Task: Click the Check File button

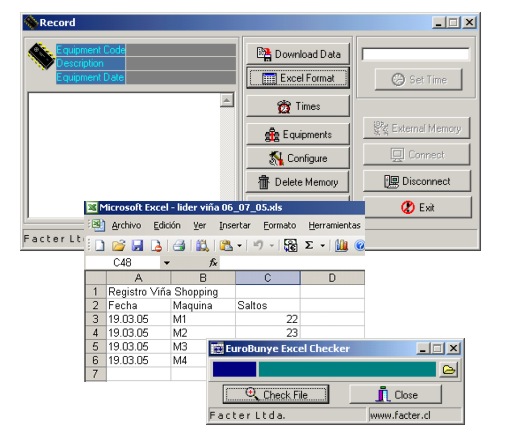Action: coord(276,394)
